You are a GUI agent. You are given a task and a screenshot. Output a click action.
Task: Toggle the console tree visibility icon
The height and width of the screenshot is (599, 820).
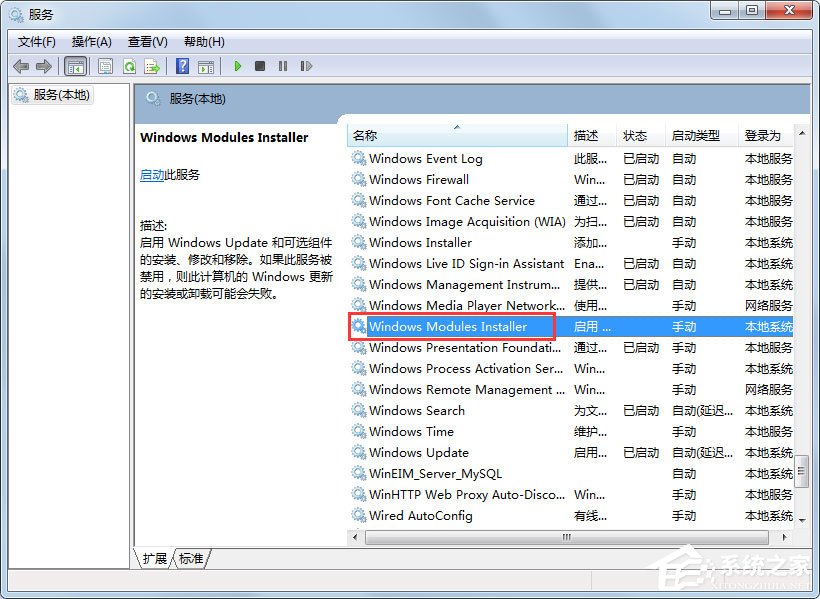click(75, 66)
